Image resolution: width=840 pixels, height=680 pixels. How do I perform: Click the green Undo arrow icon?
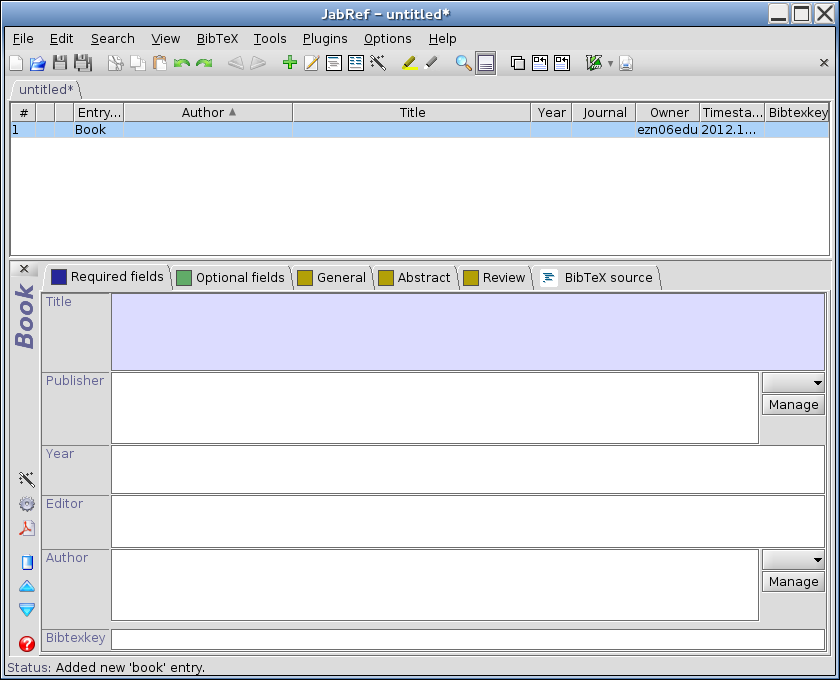click(x=181, y=63)
